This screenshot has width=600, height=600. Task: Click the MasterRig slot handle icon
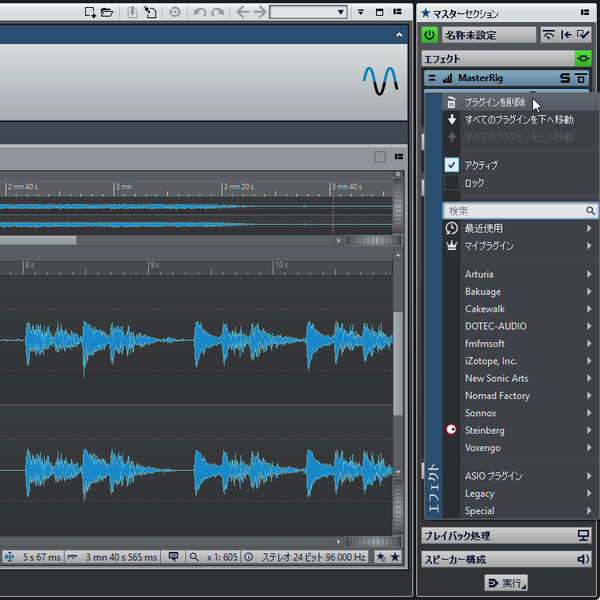tap(432, 78)
